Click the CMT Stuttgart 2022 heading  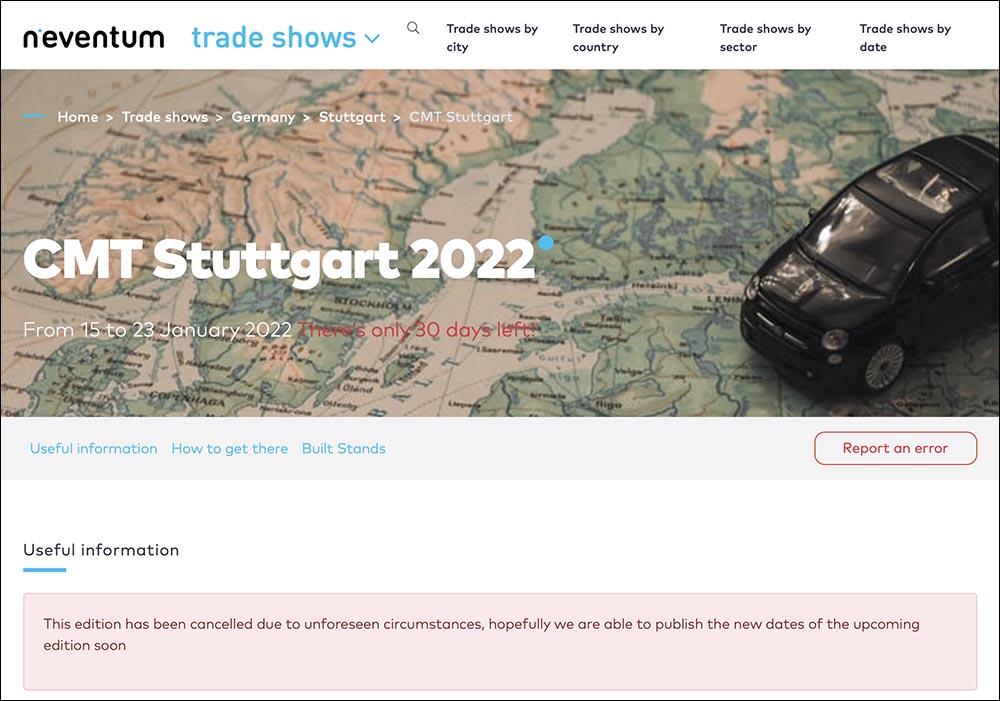pos(279,260)
